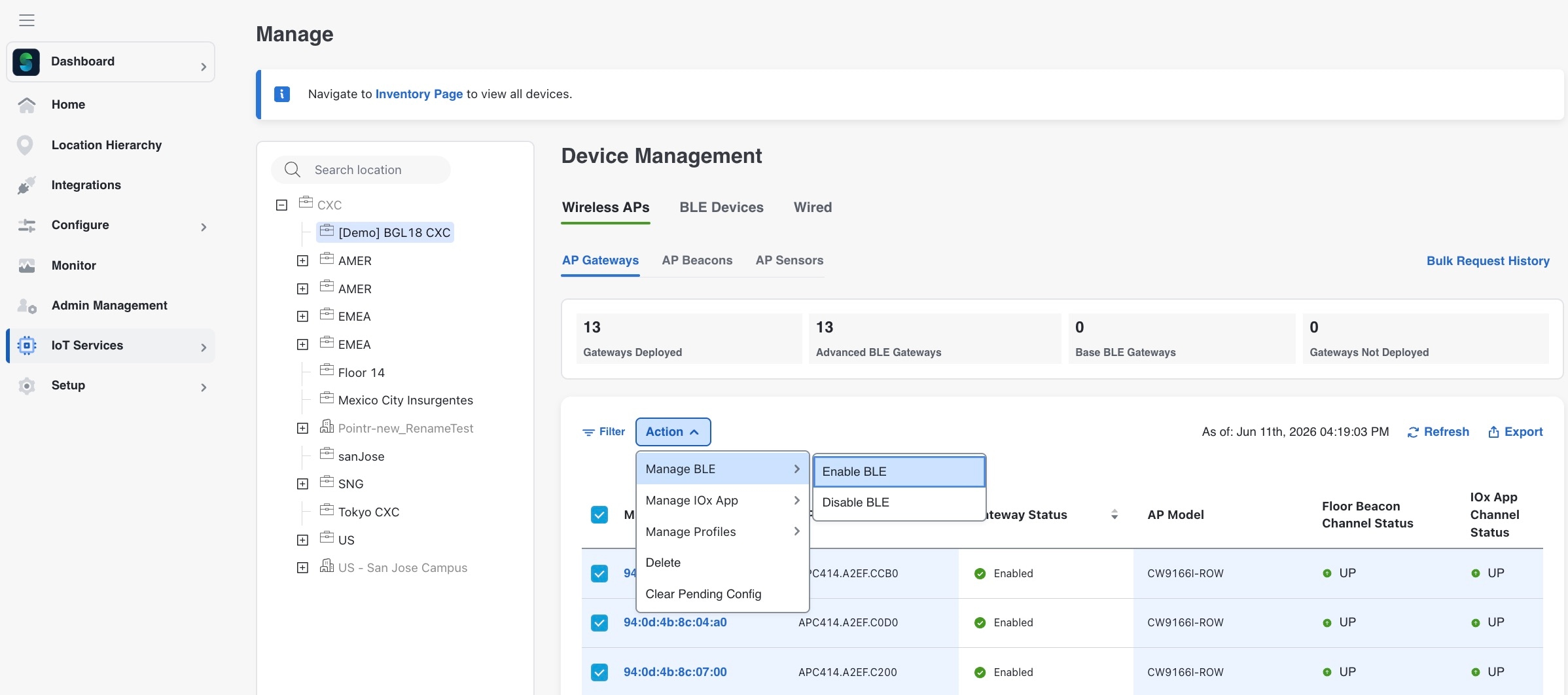Select Disable BLE from submenu

click(899, 503)
